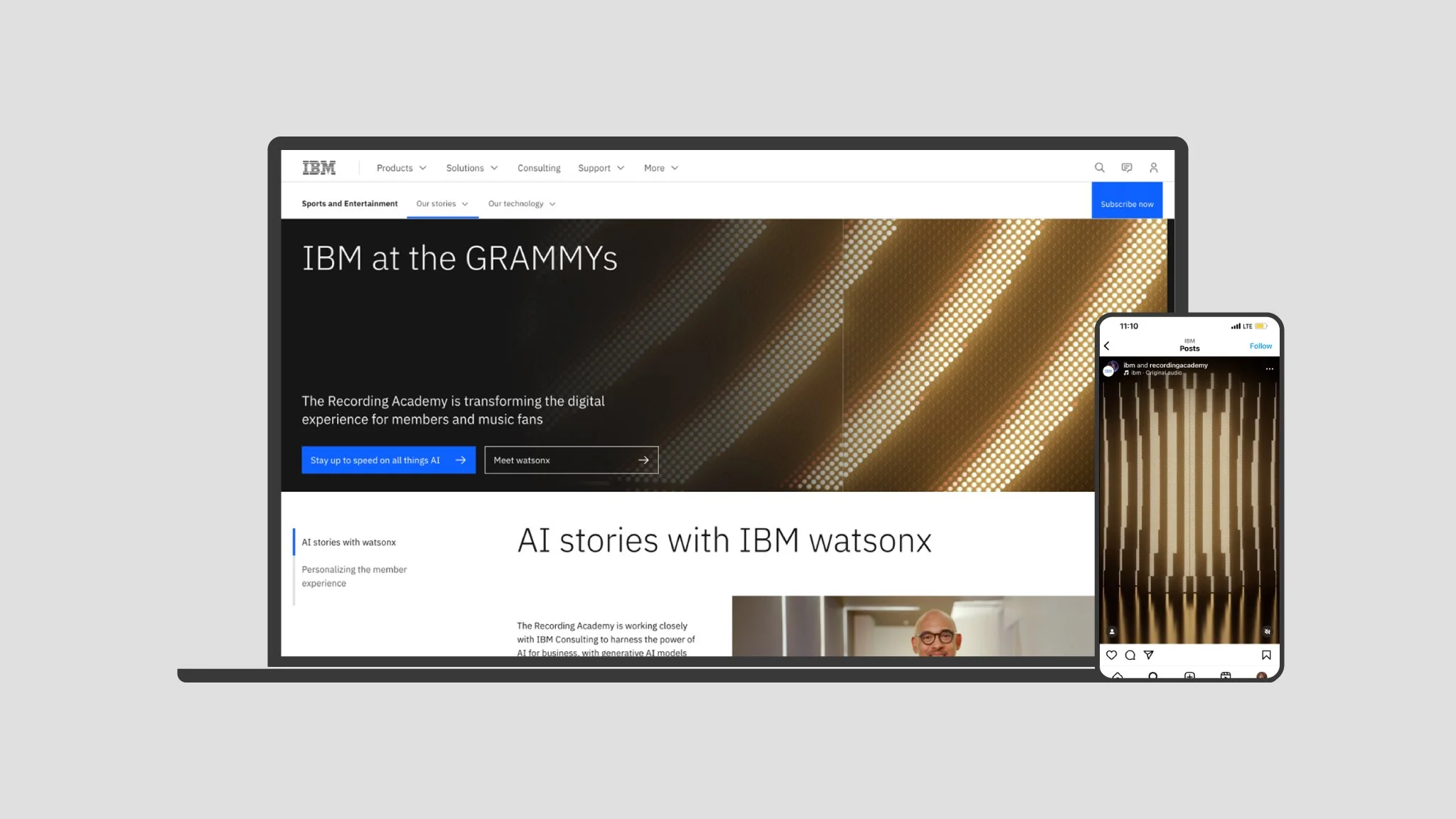
Task: Open the Consulting menu item
Action: click(x=538, y=168)
